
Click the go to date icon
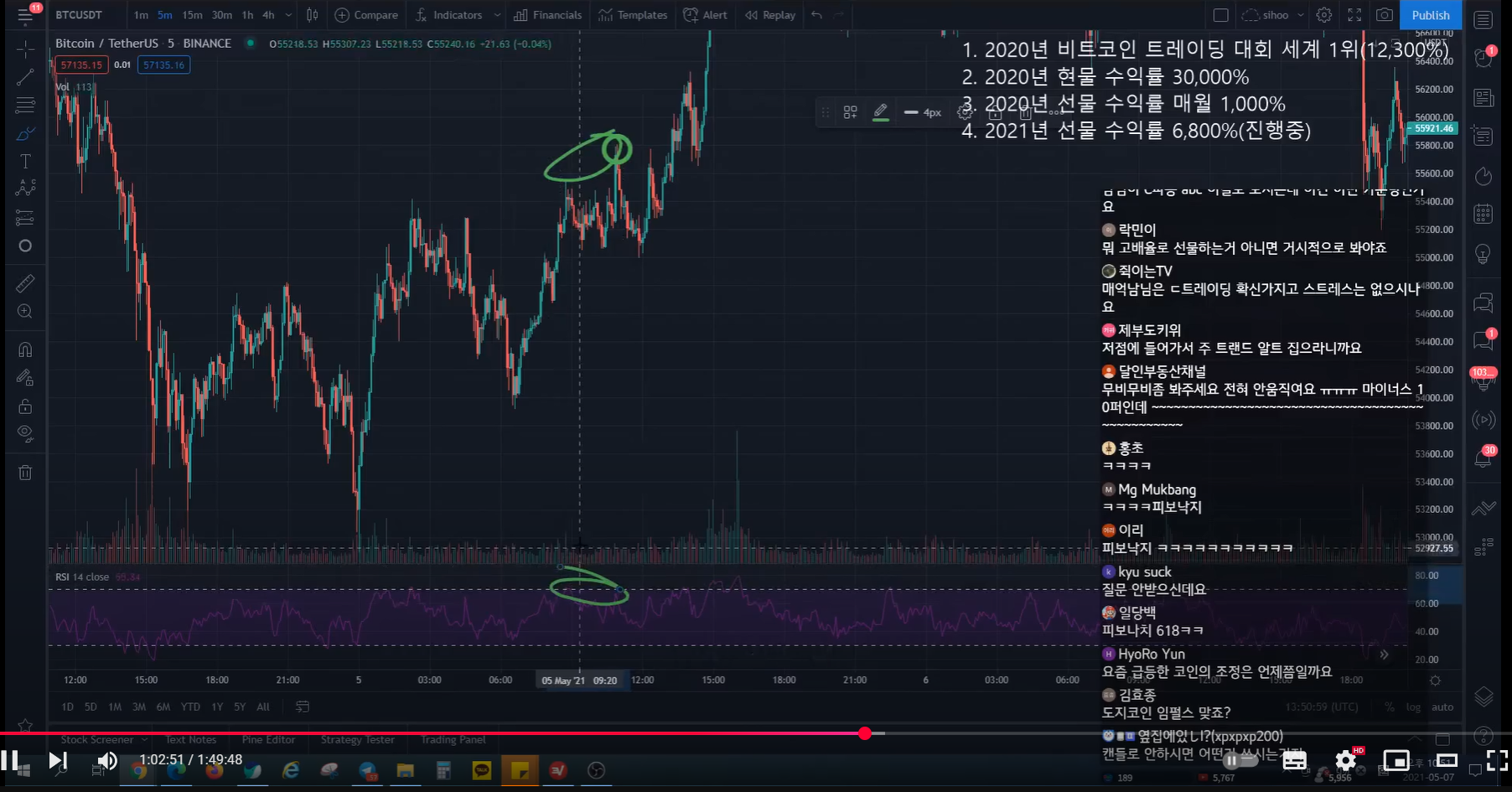(303, 707)
